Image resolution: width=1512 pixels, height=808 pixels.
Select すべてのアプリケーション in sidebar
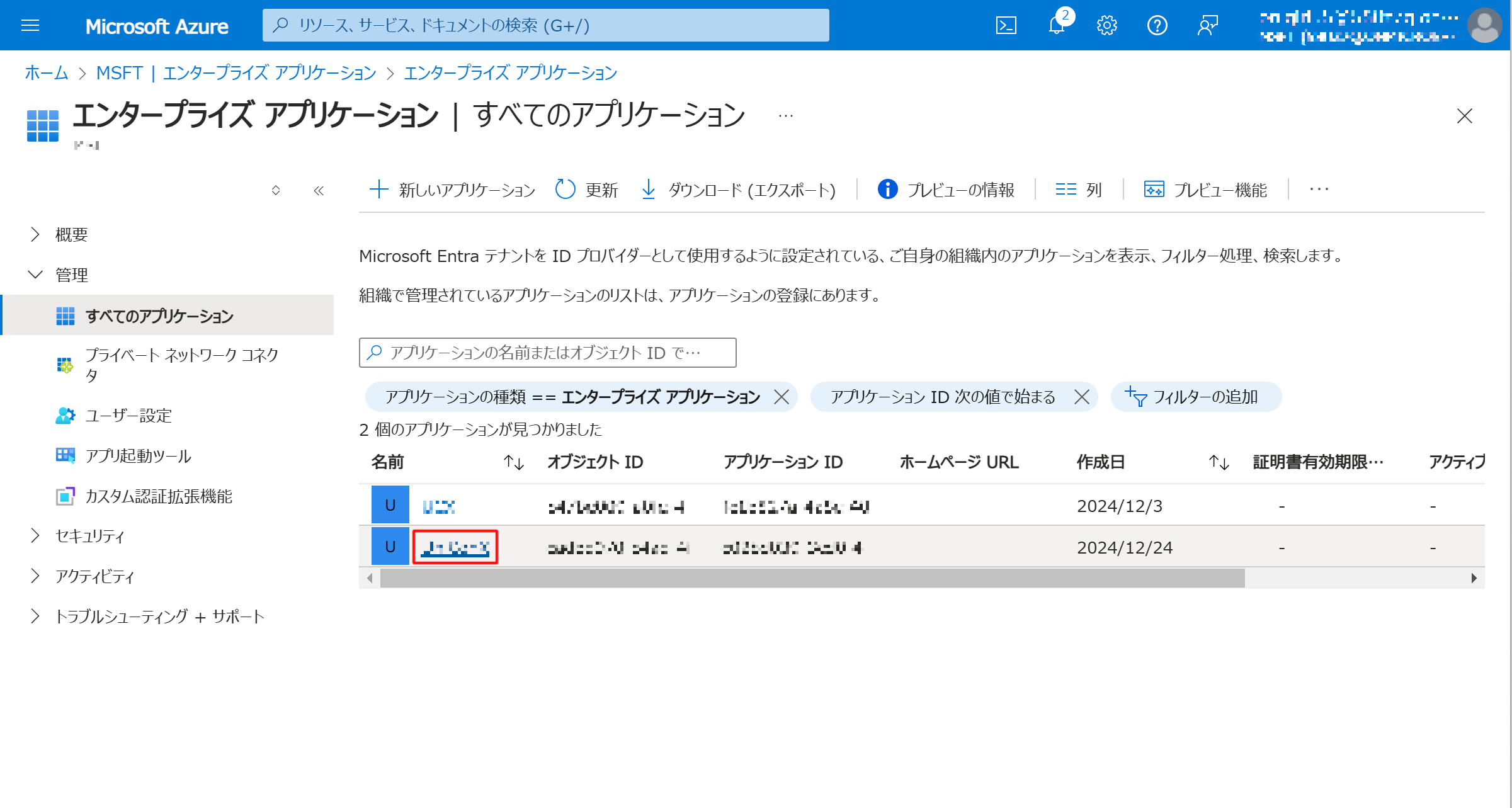click(168, 316)
